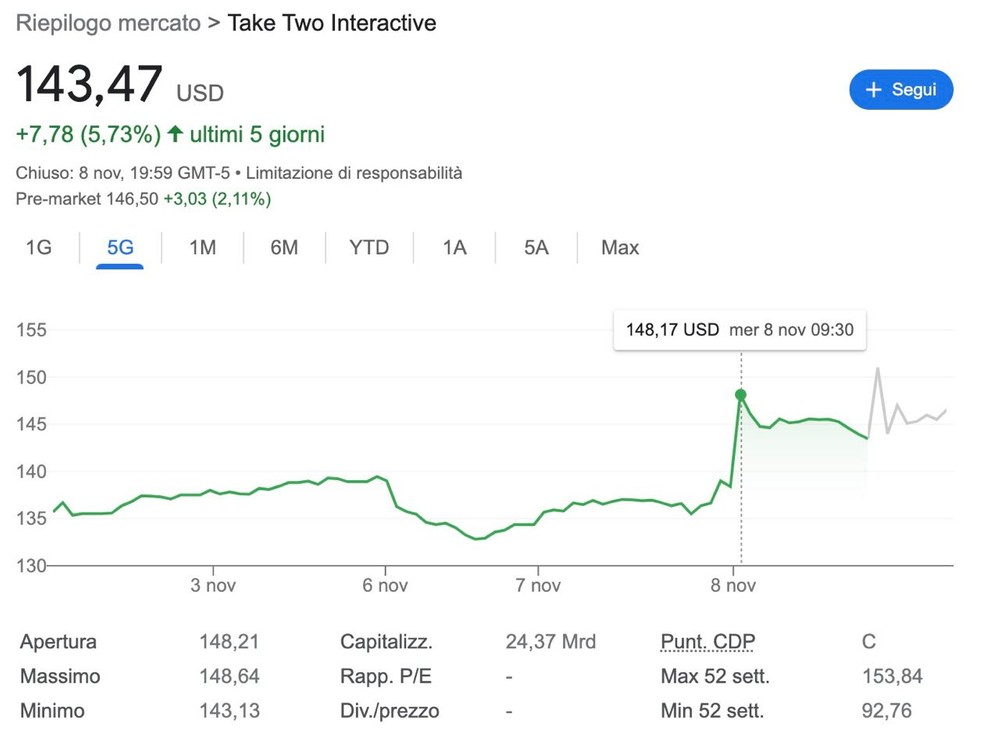Open the Max chart range
This screenshot has width=1000, height=744.
click(620, 248)
